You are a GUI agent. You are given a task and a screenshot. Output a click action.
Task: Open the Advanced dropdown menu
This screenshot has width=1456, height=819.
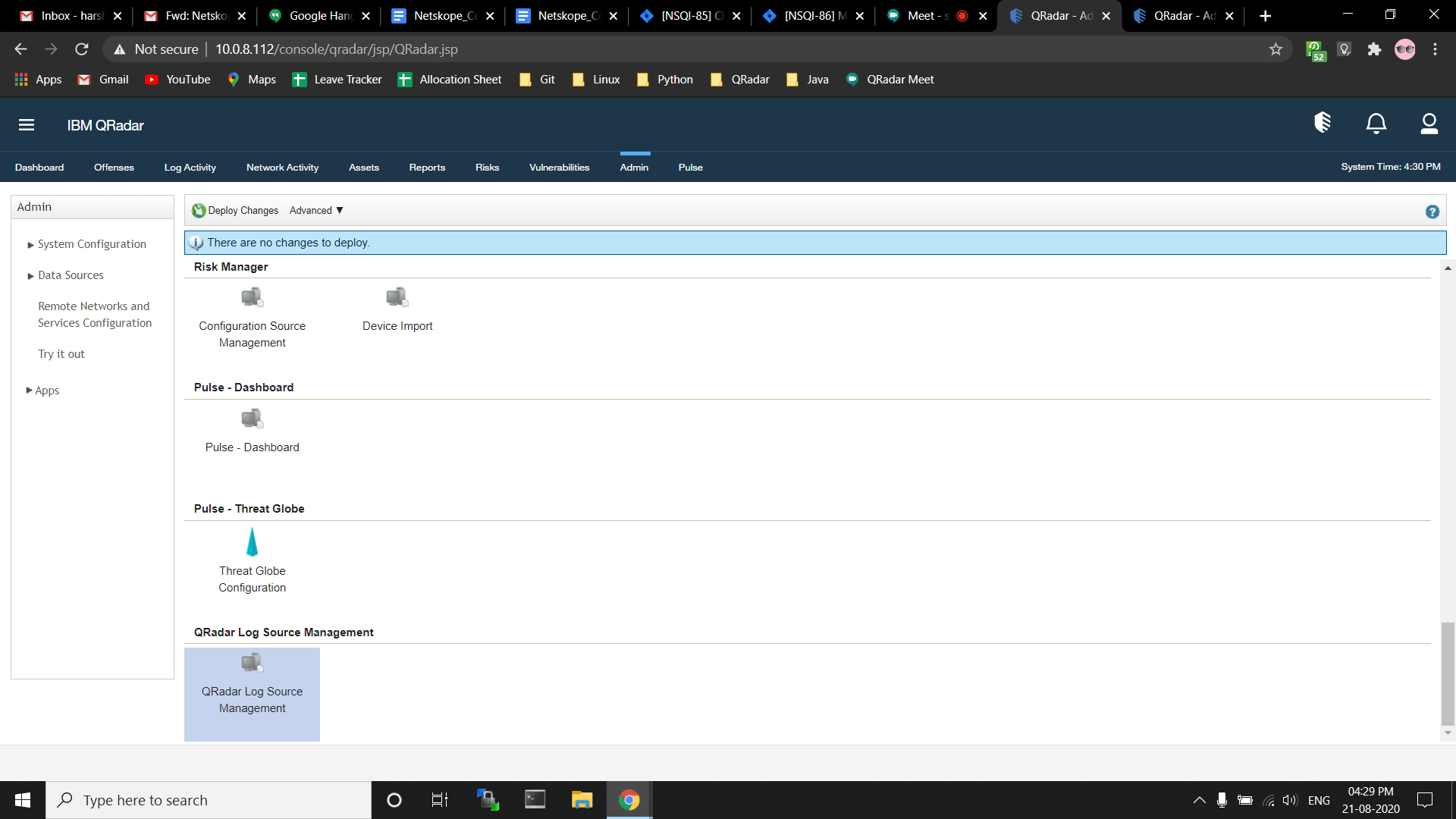point(315,210)
